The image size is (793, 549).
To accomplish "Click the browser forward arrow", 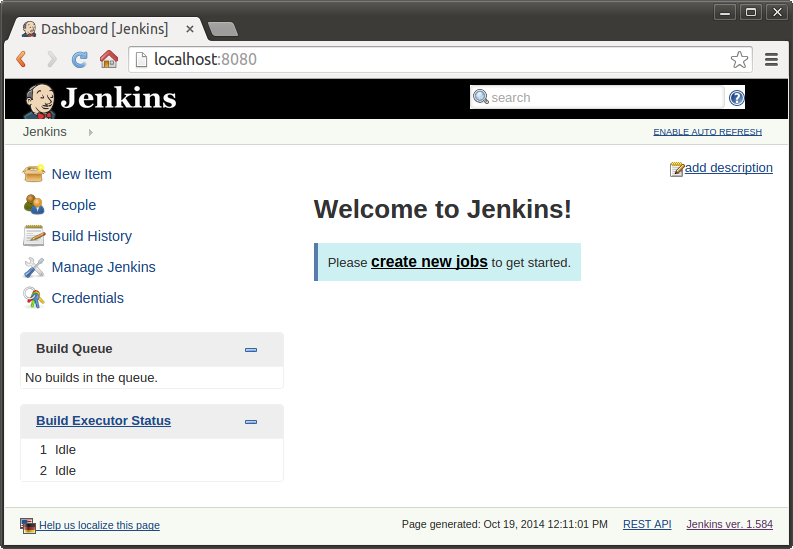I will point(51,59).
